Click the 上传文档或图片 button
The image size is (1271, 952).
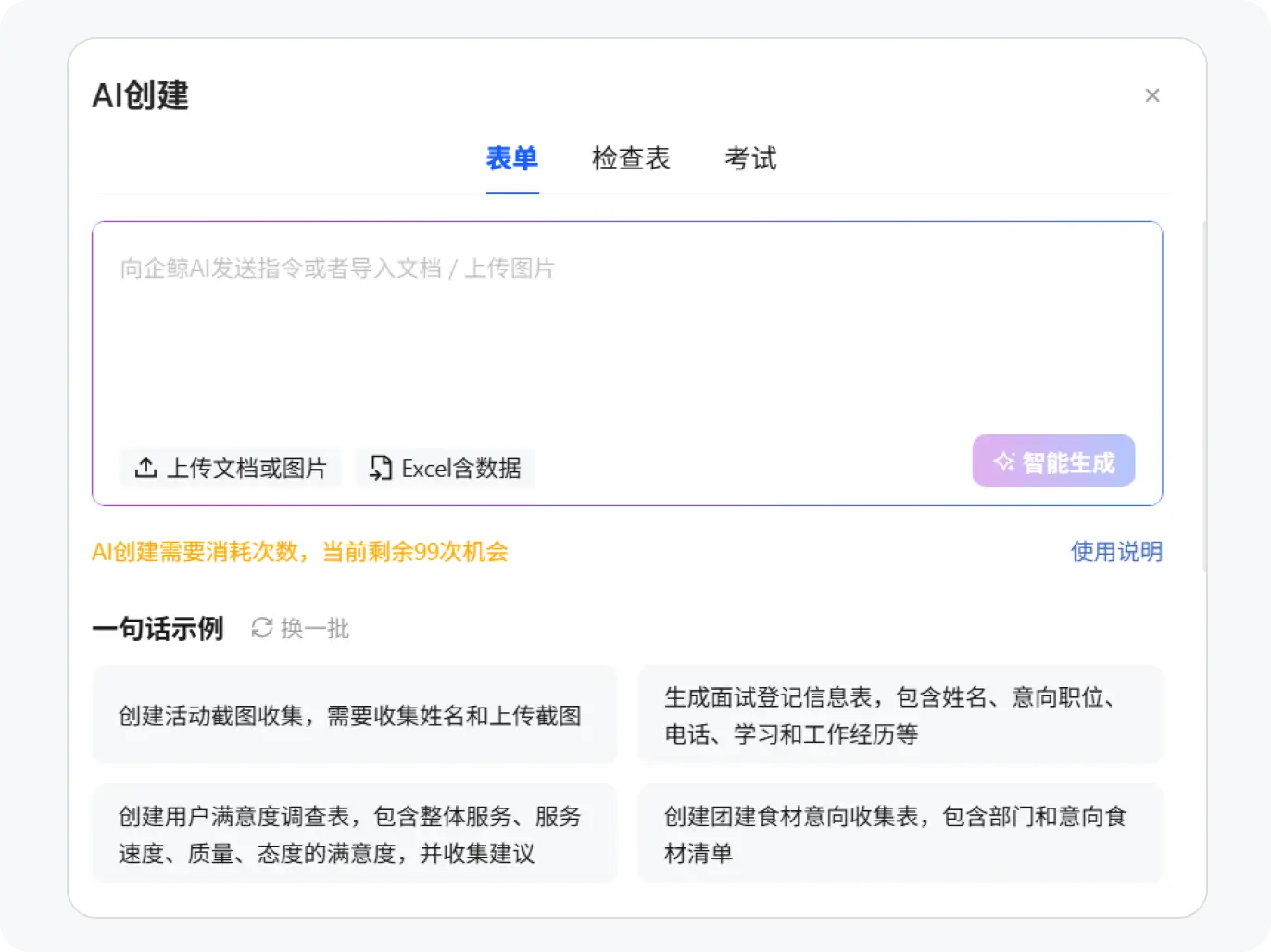(231, 468)
